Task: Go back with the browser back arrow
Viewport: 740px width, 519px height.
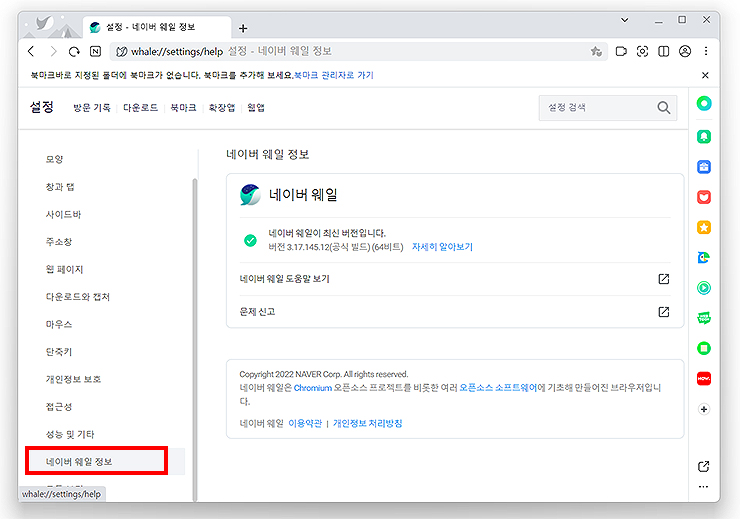Action: point(31,51)
